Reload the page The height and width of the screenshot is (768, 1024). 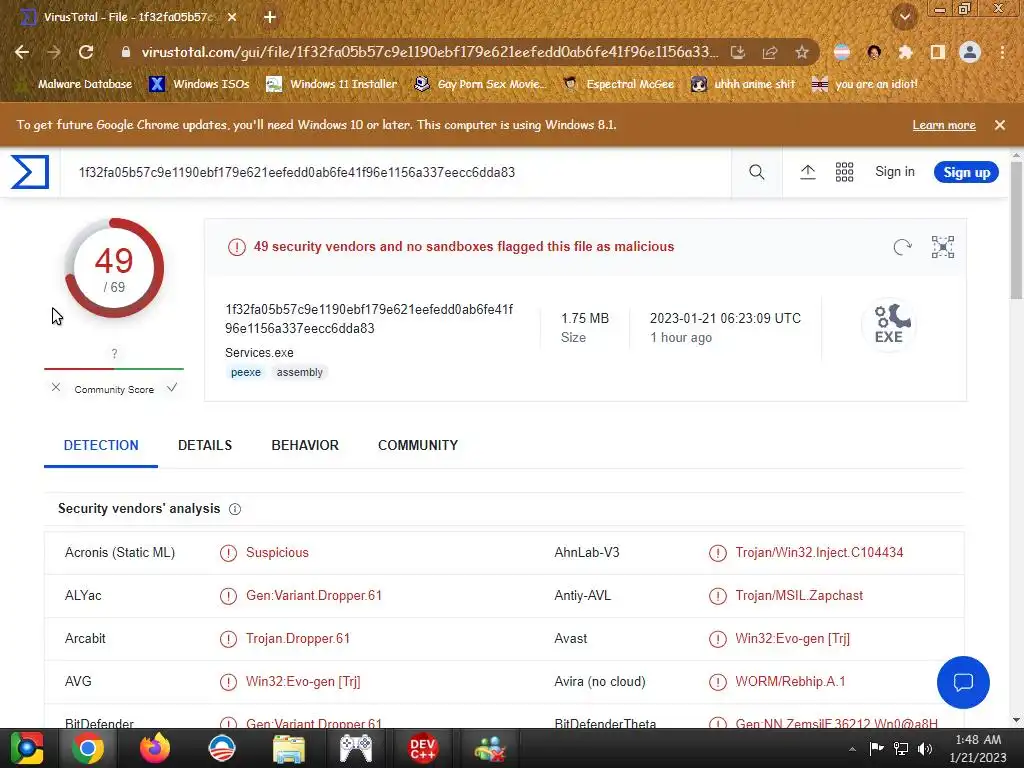(x=86, y=52)
